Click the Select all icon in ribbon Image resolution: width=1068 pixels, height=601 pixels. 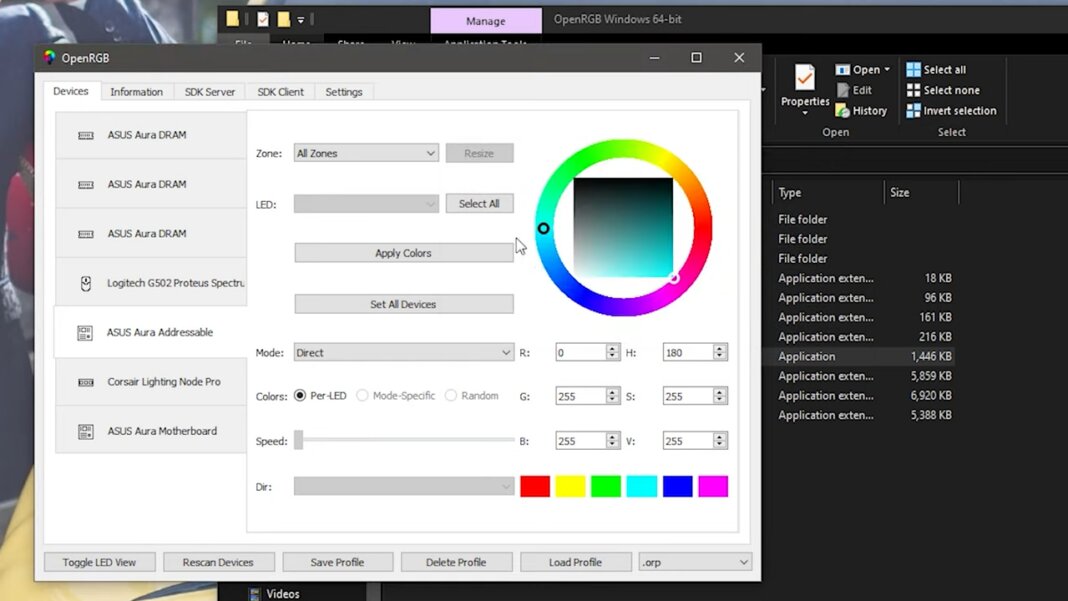click(x=913, y=70)
